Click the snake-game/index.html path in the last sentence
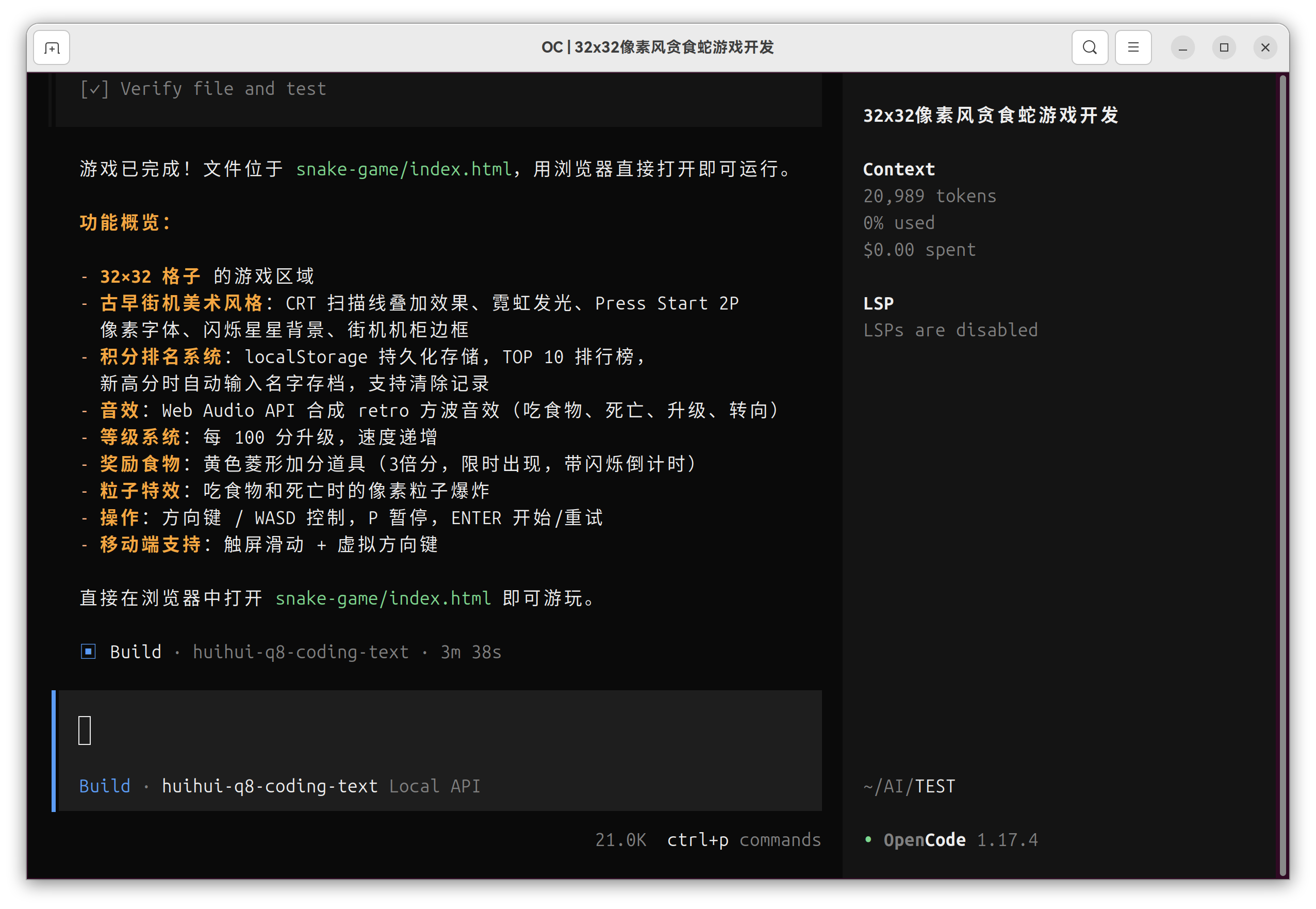Screen dimensions: 1316x909 [383, 598]
